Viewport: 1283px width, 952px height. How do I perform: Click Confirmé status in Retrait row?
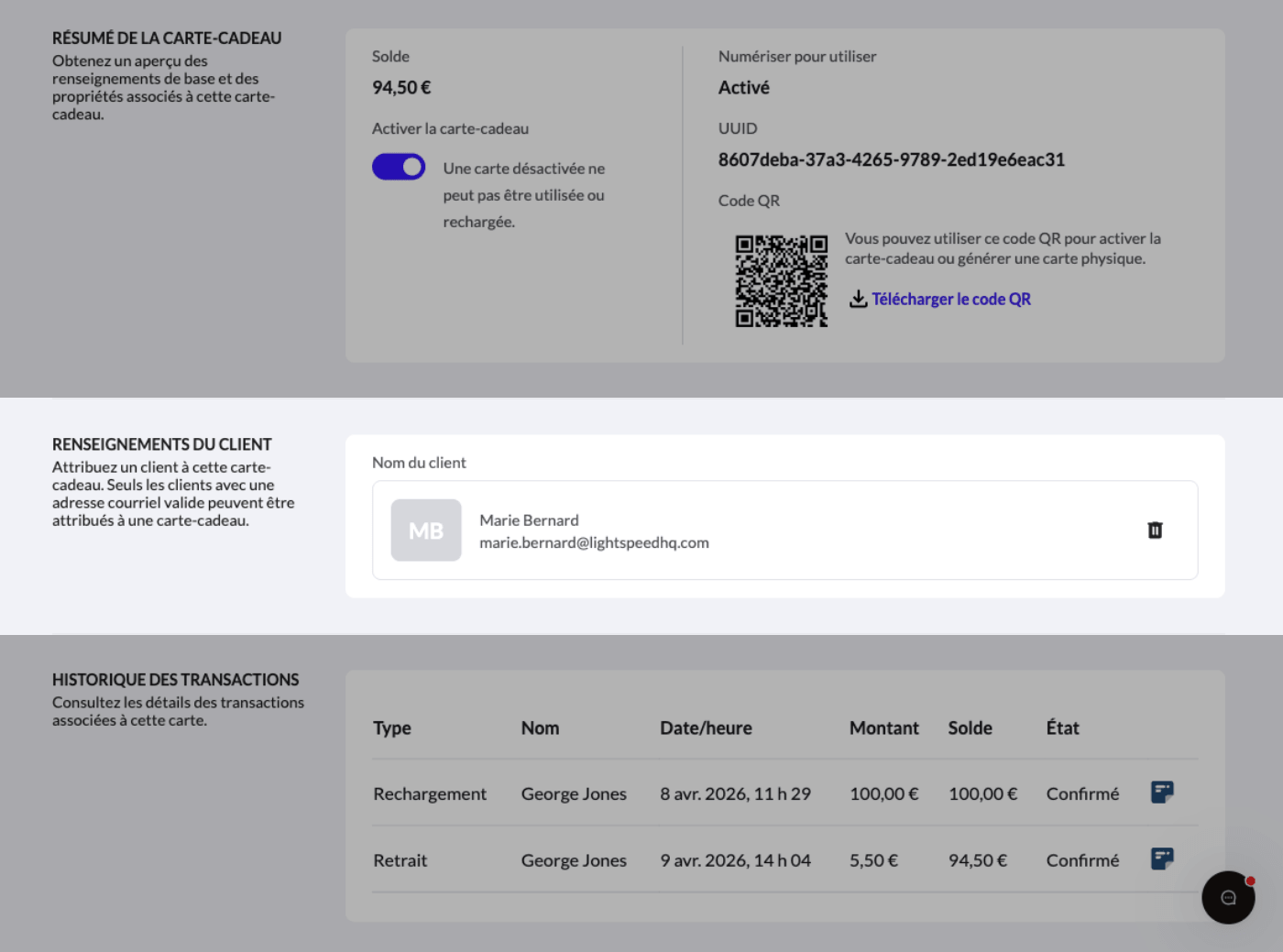pos(1082,860)
